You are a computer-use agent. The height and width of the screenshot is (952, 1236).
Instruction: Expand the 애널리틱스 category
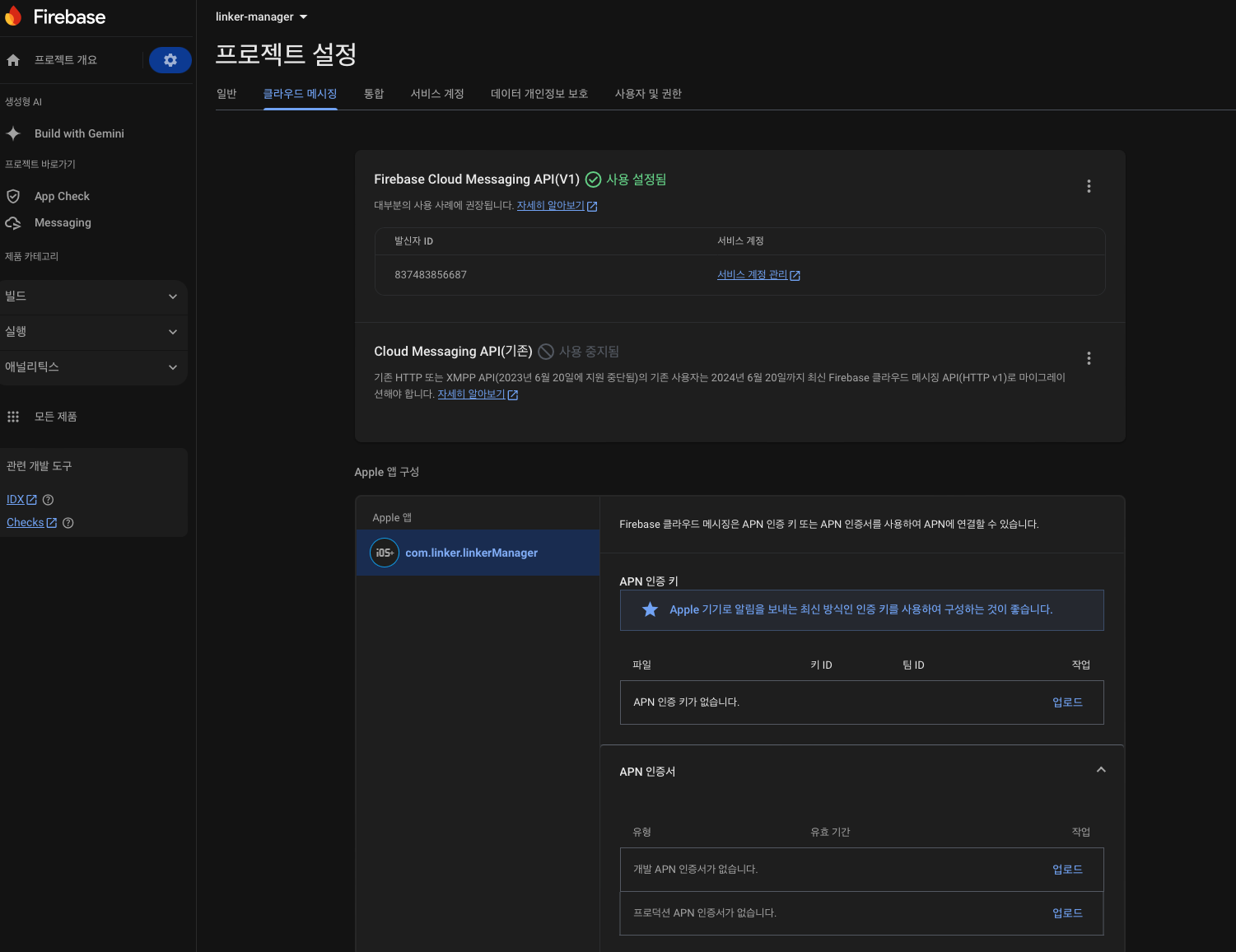[173, 367]
